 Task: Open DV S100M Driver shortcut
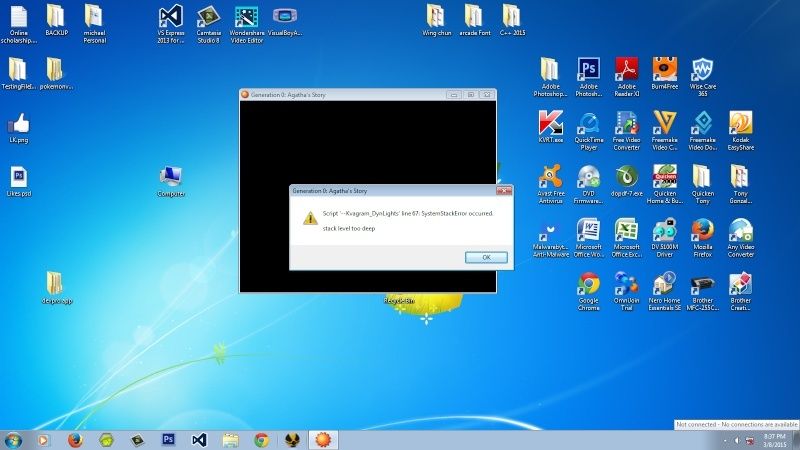coord(664,238)
